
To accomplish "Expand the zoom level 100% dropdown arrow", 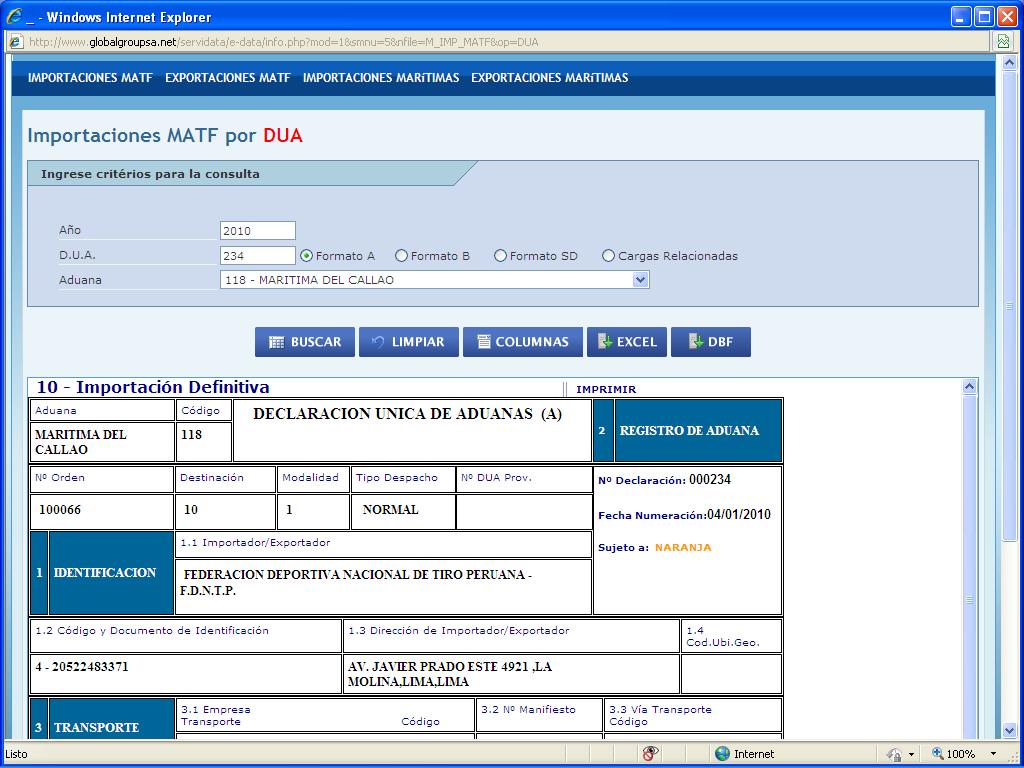I will point(993,754).
